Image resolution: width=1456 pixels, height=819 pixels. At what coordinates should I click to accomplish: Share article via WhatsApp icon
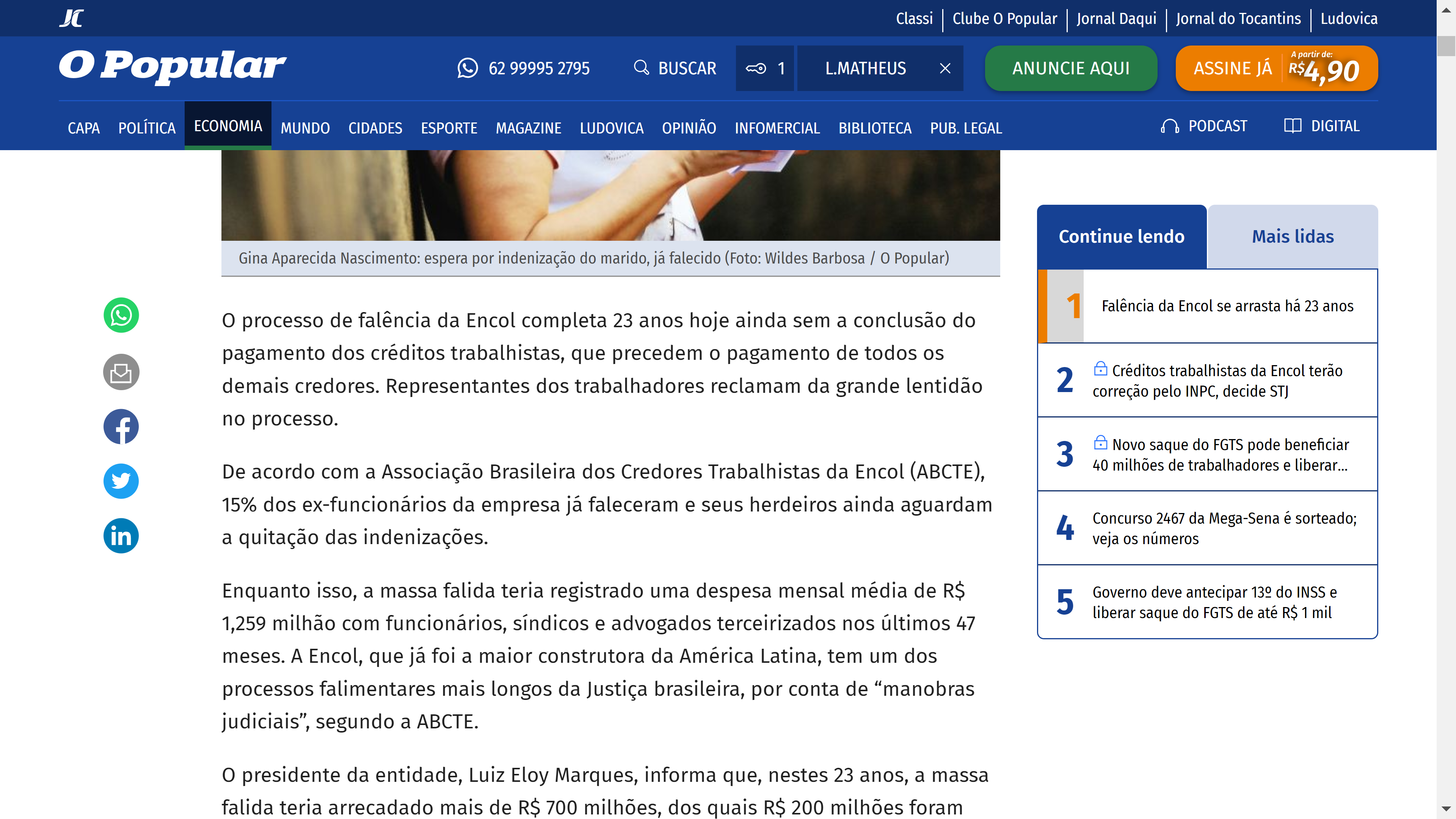point(121,315)
